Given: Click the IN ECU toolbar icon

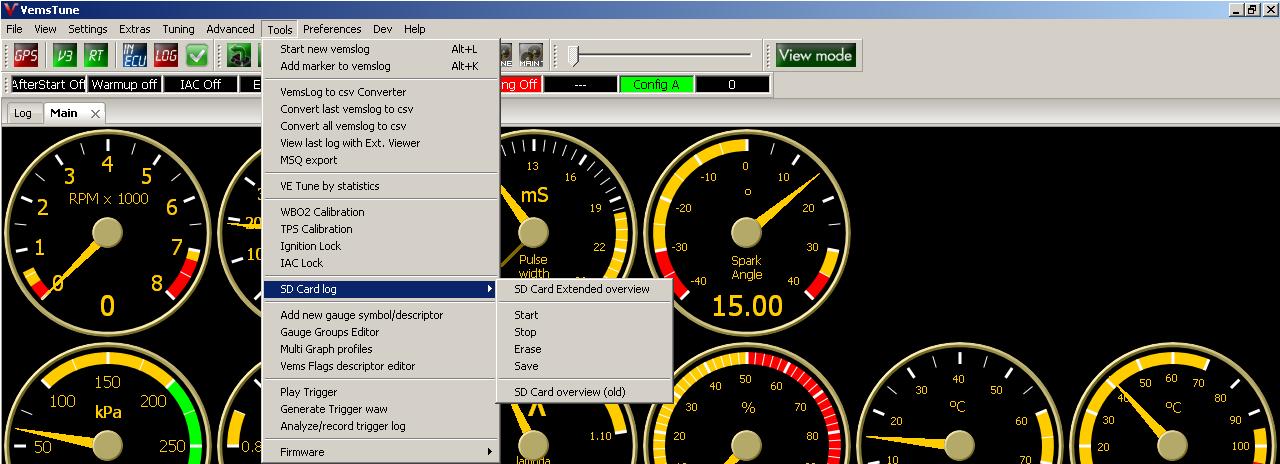Looking at the screenshot, I should pyautogui.click(x=136, y=55).
